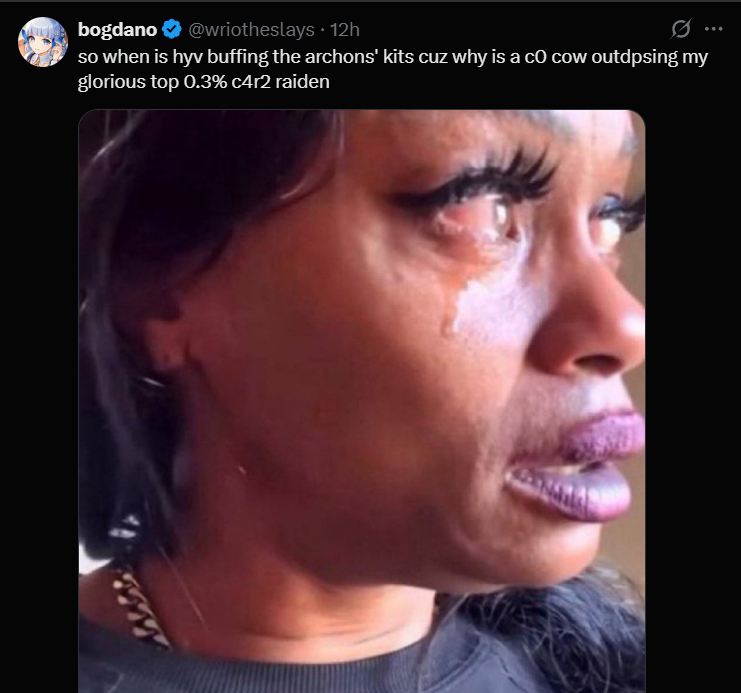741x693 pixels.
Task: Visit the profile through the wriotheslays username
Action: [x=251, y=29]
